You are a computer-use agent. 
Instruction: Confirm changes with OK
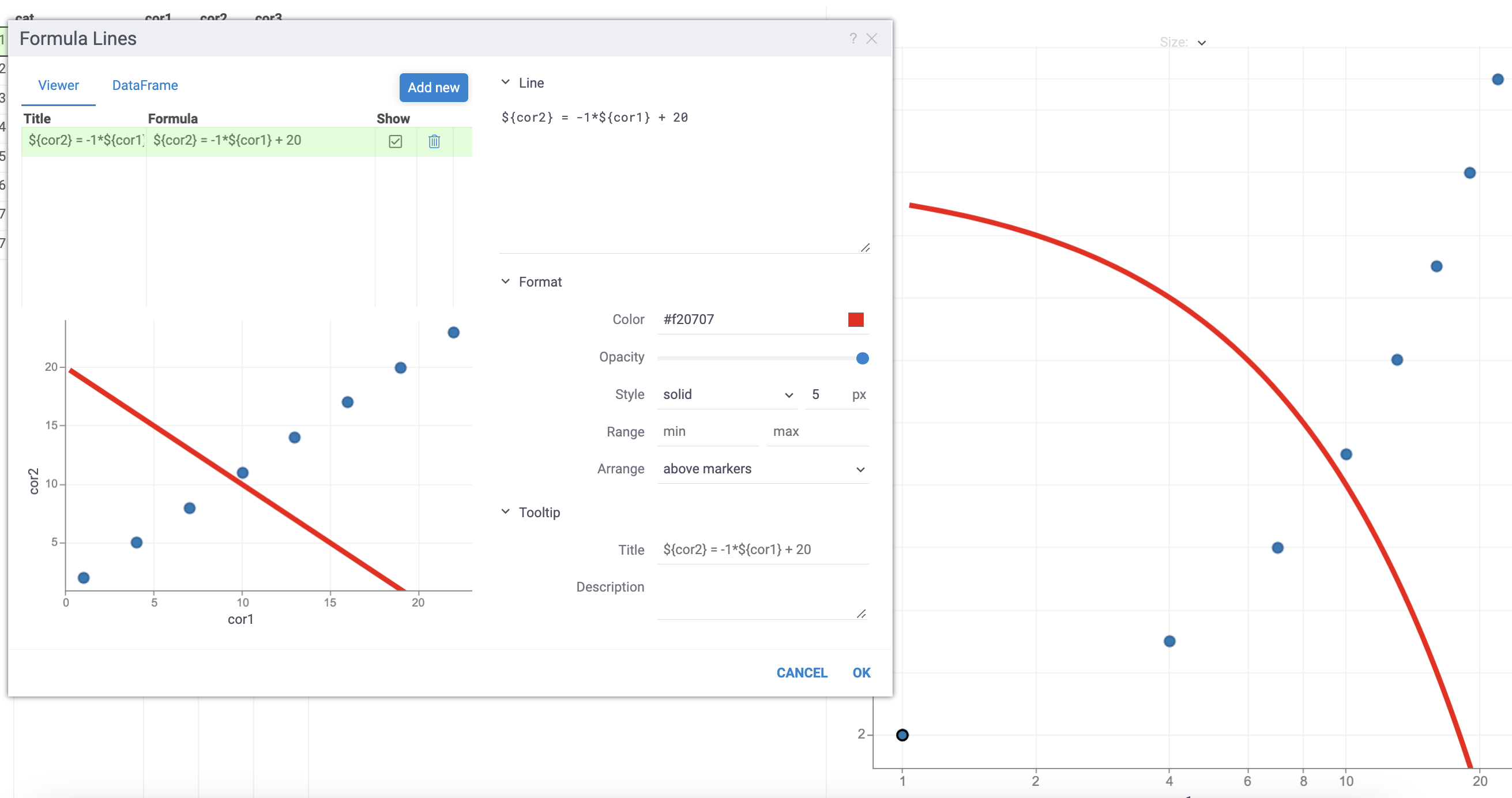pos(860,672)
